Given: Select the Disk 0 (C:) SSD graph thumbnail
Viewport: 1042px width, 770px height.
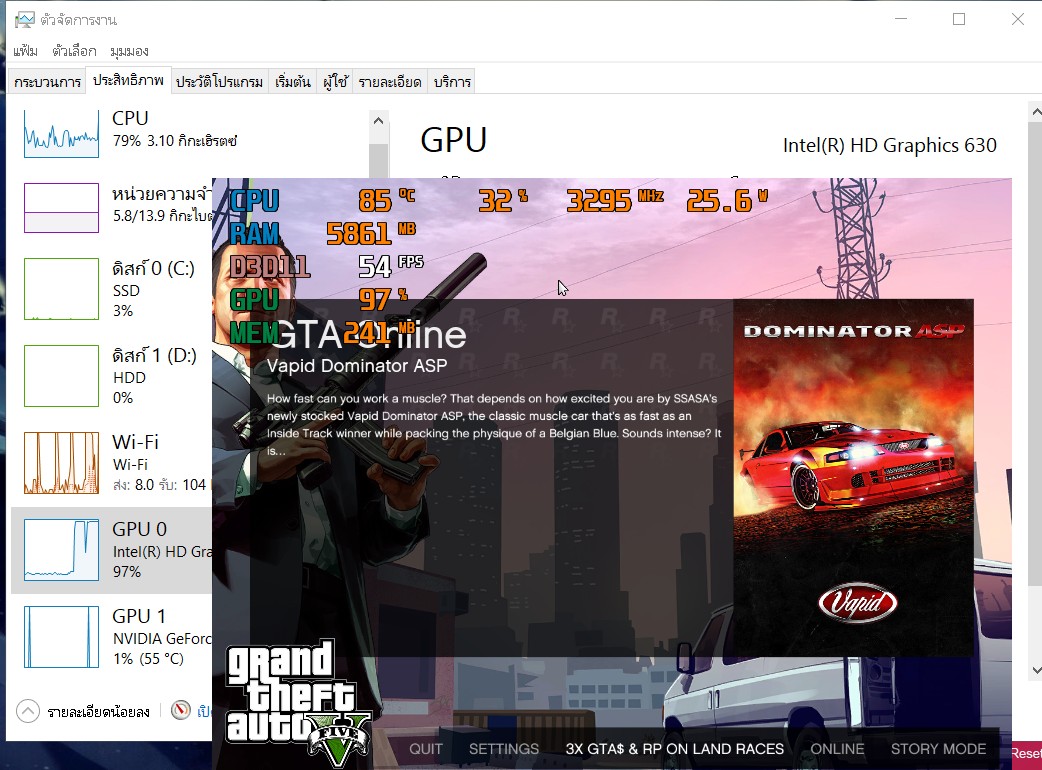Looking at the screenshot, I should click(61, 289).
